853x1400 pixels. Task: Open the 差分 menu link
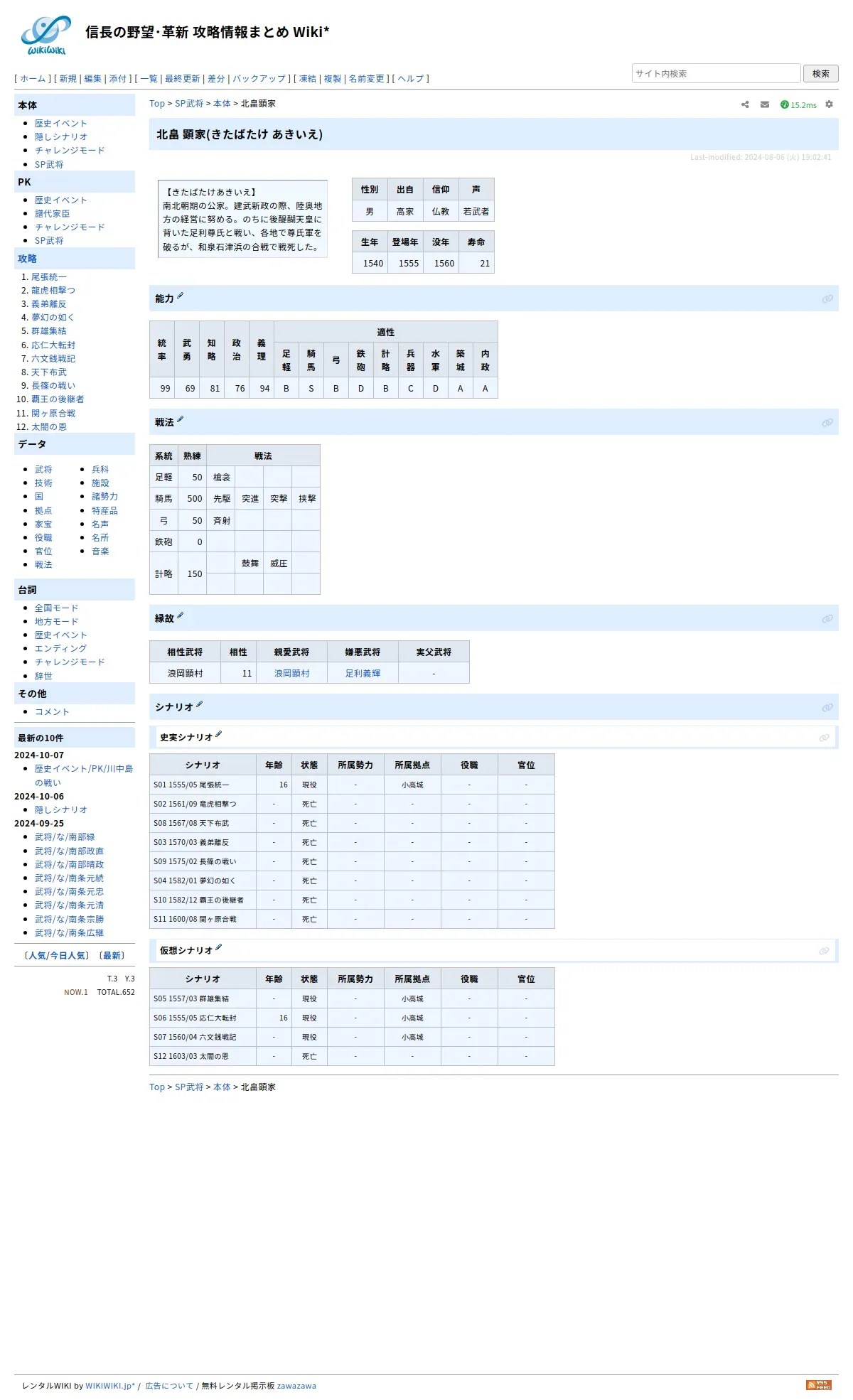click(216, 79)
